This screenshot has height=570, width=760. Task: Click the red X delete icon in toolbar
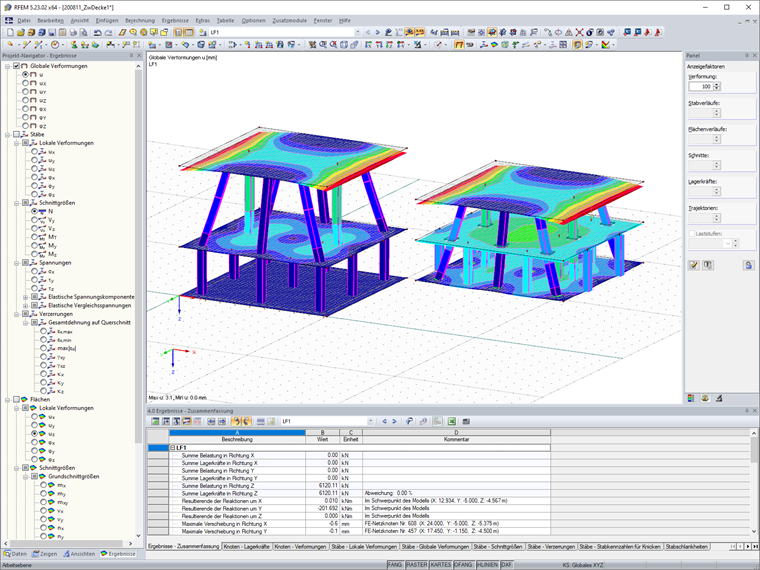click(x=579, y=32)
